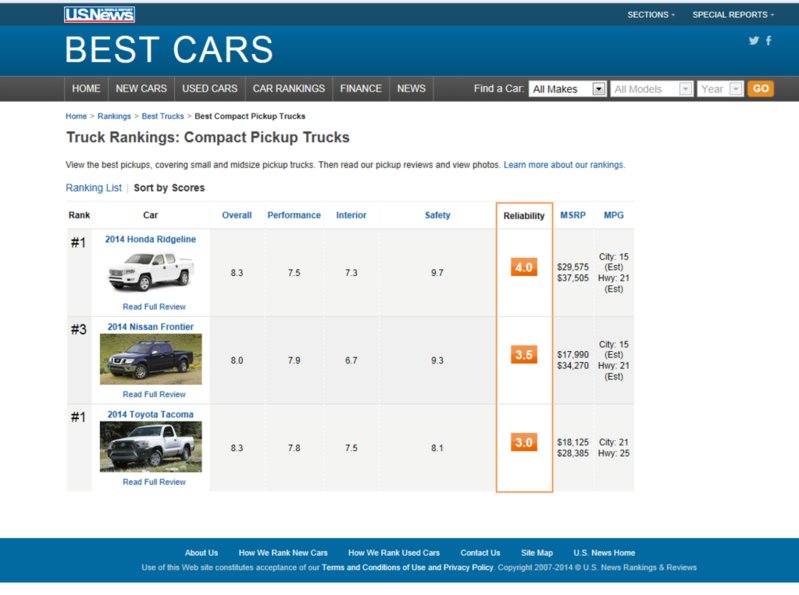Open the Twitter bird icon

[754, 41]
